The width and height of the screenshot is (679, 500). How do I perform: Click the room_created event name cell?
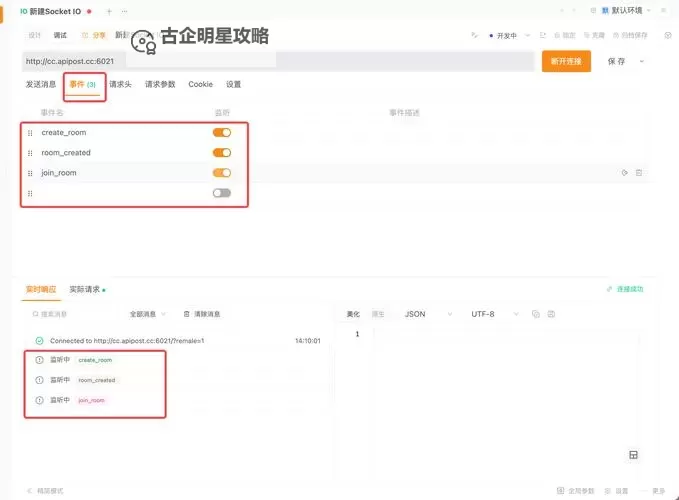click(66, 153)
